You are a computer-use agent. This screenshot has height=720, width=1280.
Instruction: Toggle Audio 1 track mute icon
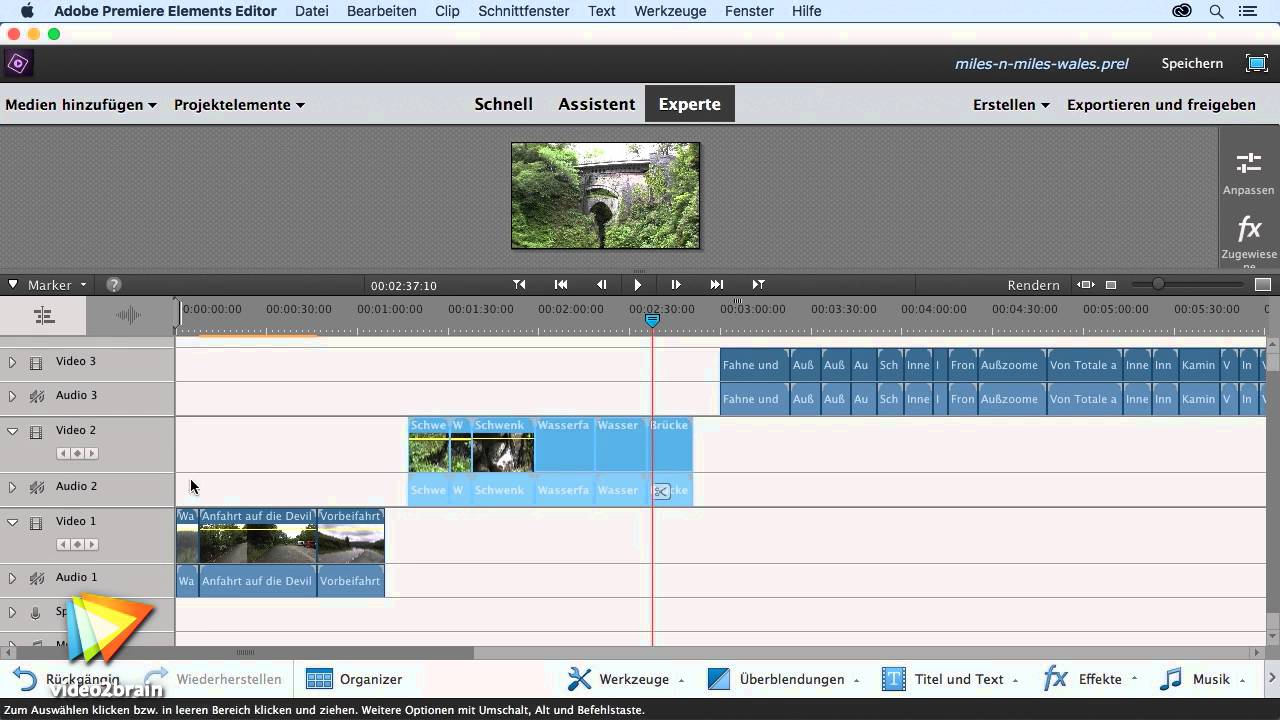click(x=37, y=578)
